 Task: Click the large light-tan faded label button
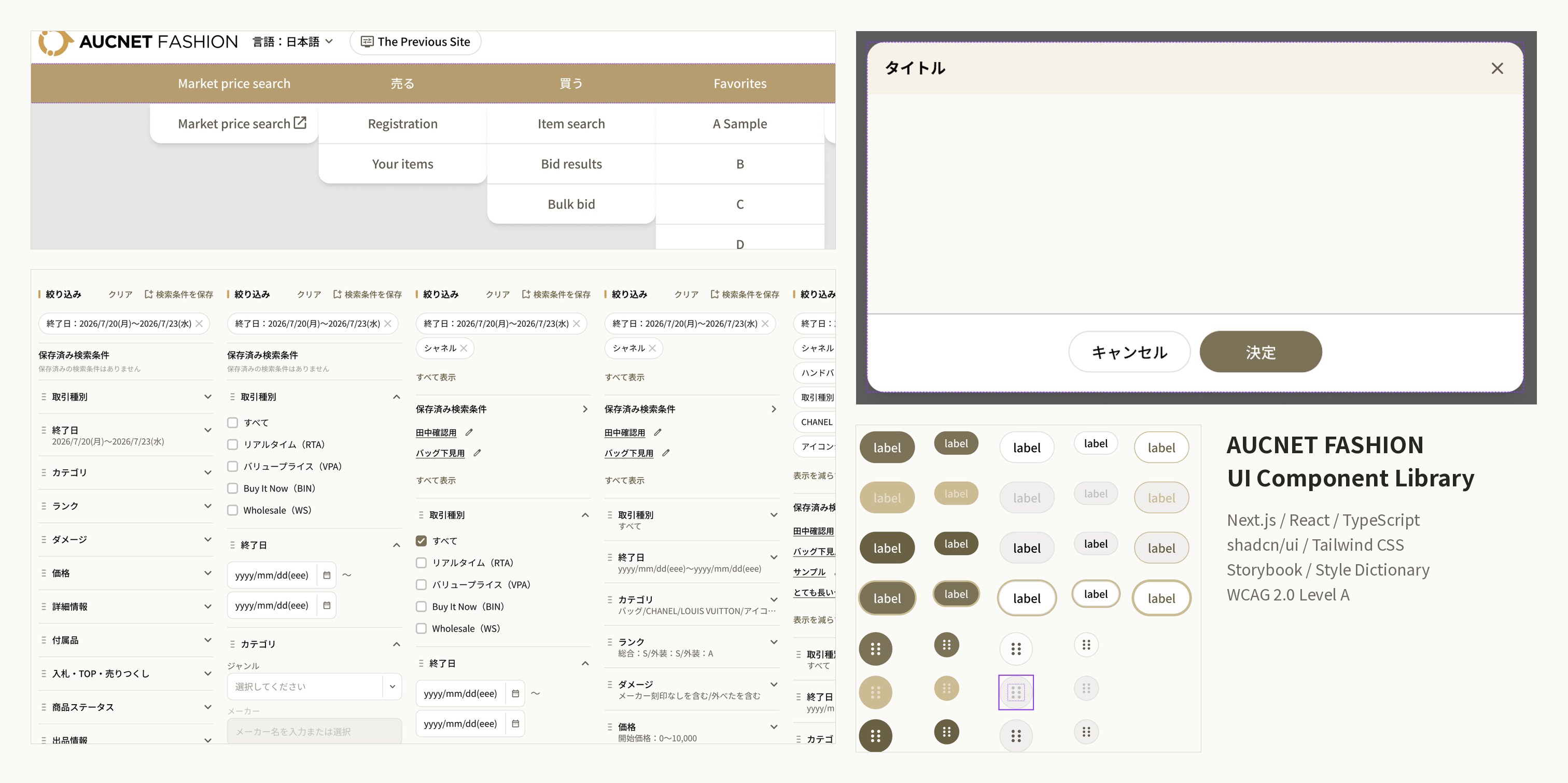tap(887, 497)
